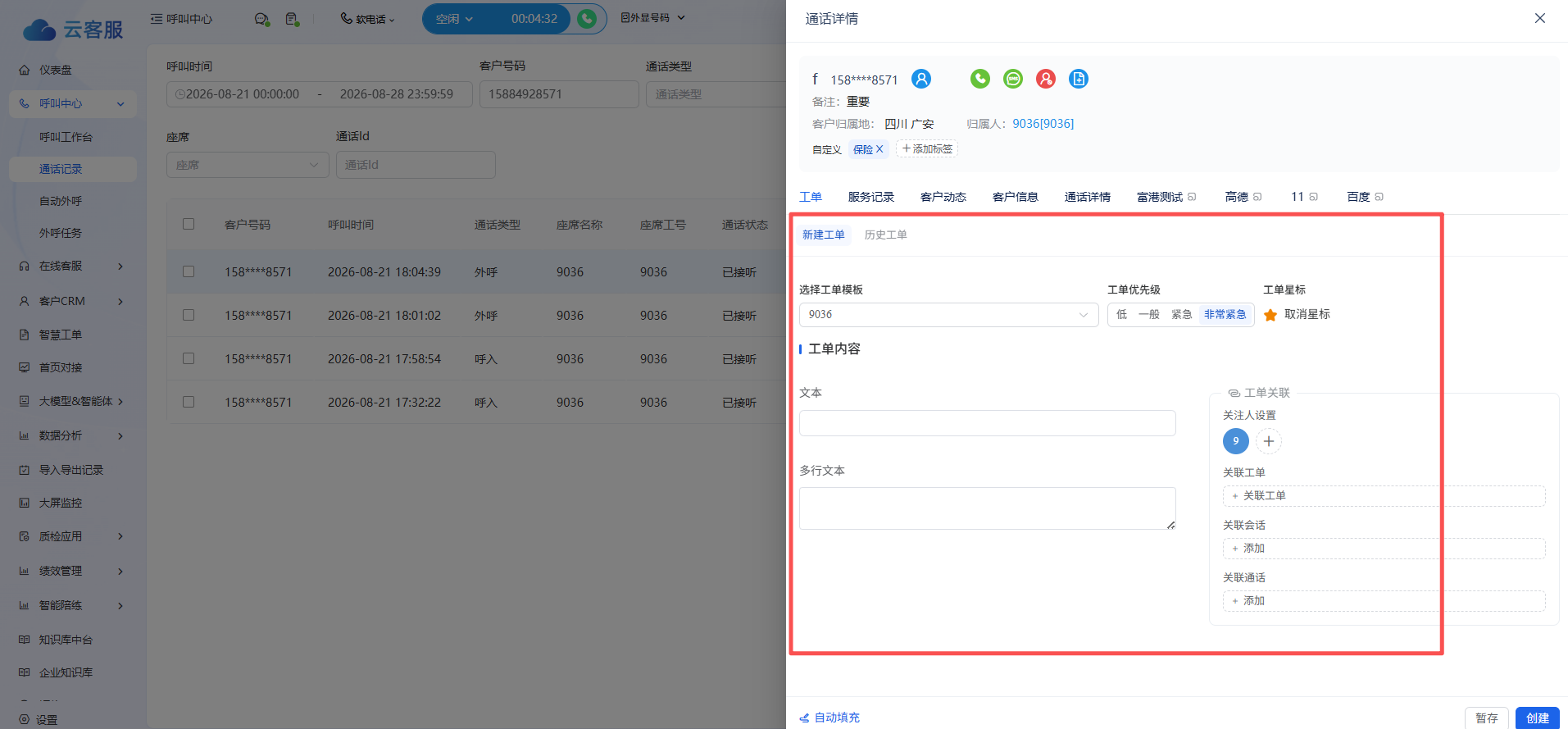Switch to the 客户动态 tab
The width and height of the screenshot is (1568, 729).
tap(943, 197)
